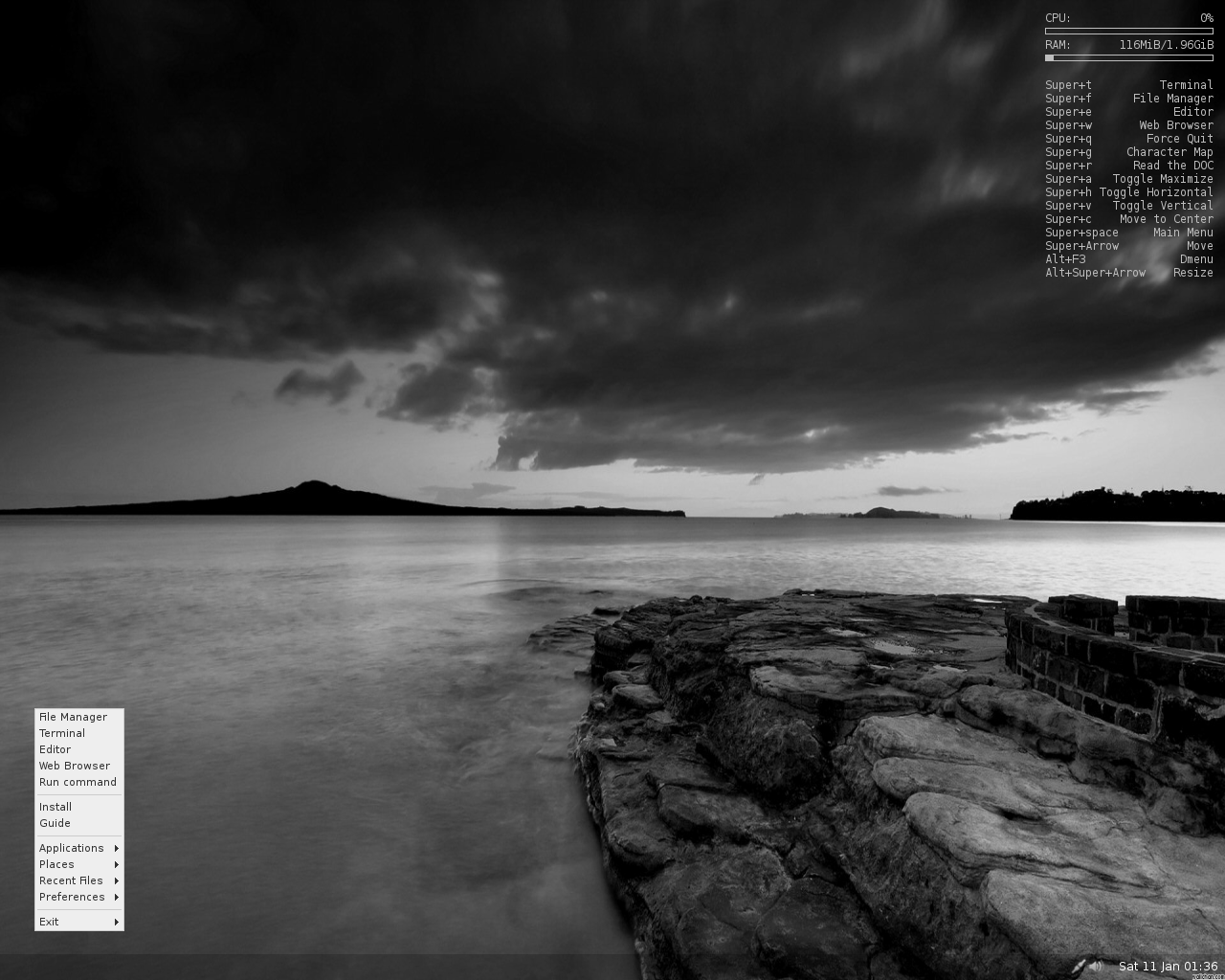The height and width of the screenshot is (980, 1225).
Task: Click the 'Super+w Web Browser' shortcut line
Action: (1129, 125)
